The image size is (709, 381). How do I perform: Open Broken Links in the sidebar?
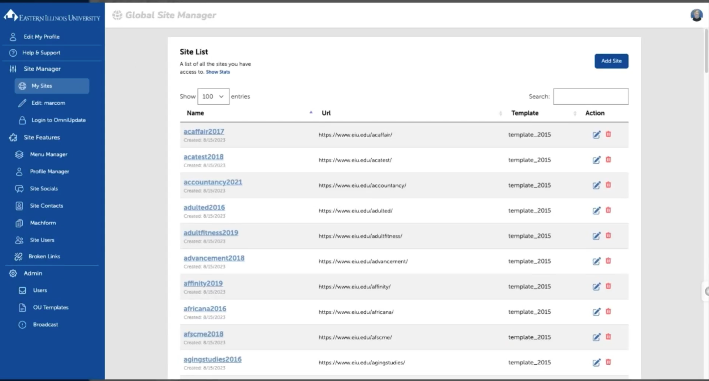[x=44, y=256]
